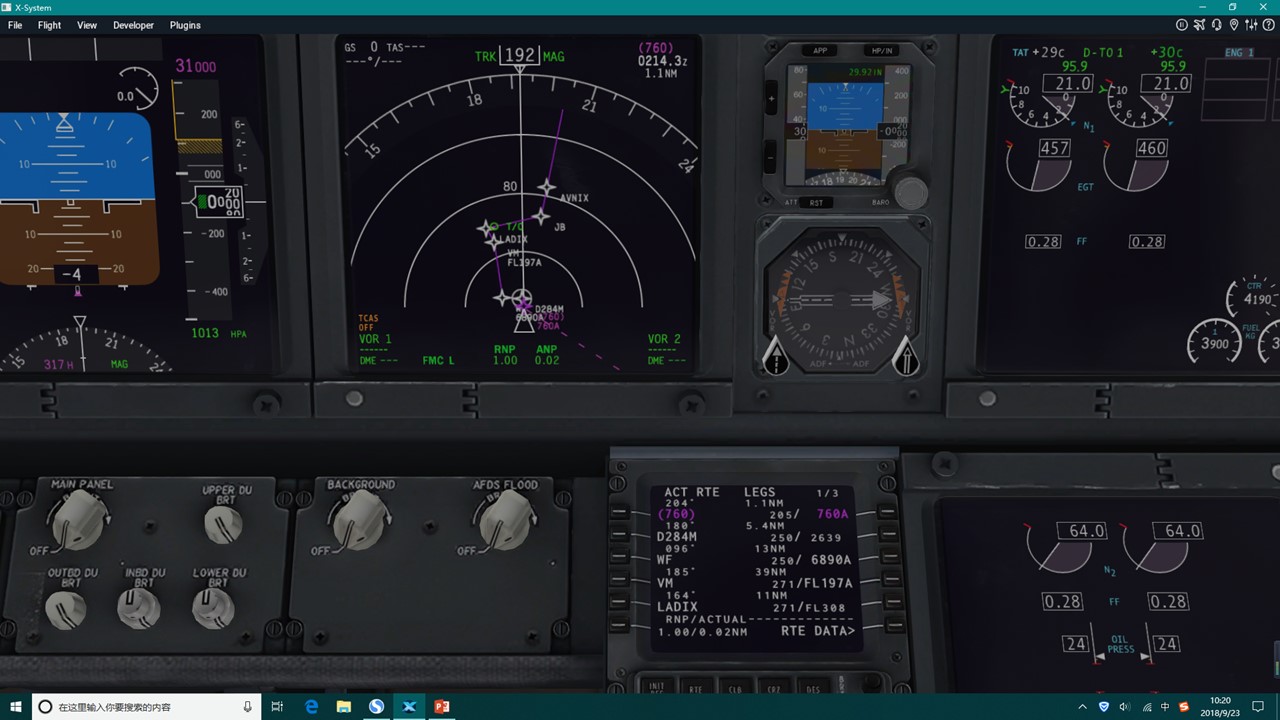Open the Windows Start menu
The image size is (1280, 720).
point(16,707)
